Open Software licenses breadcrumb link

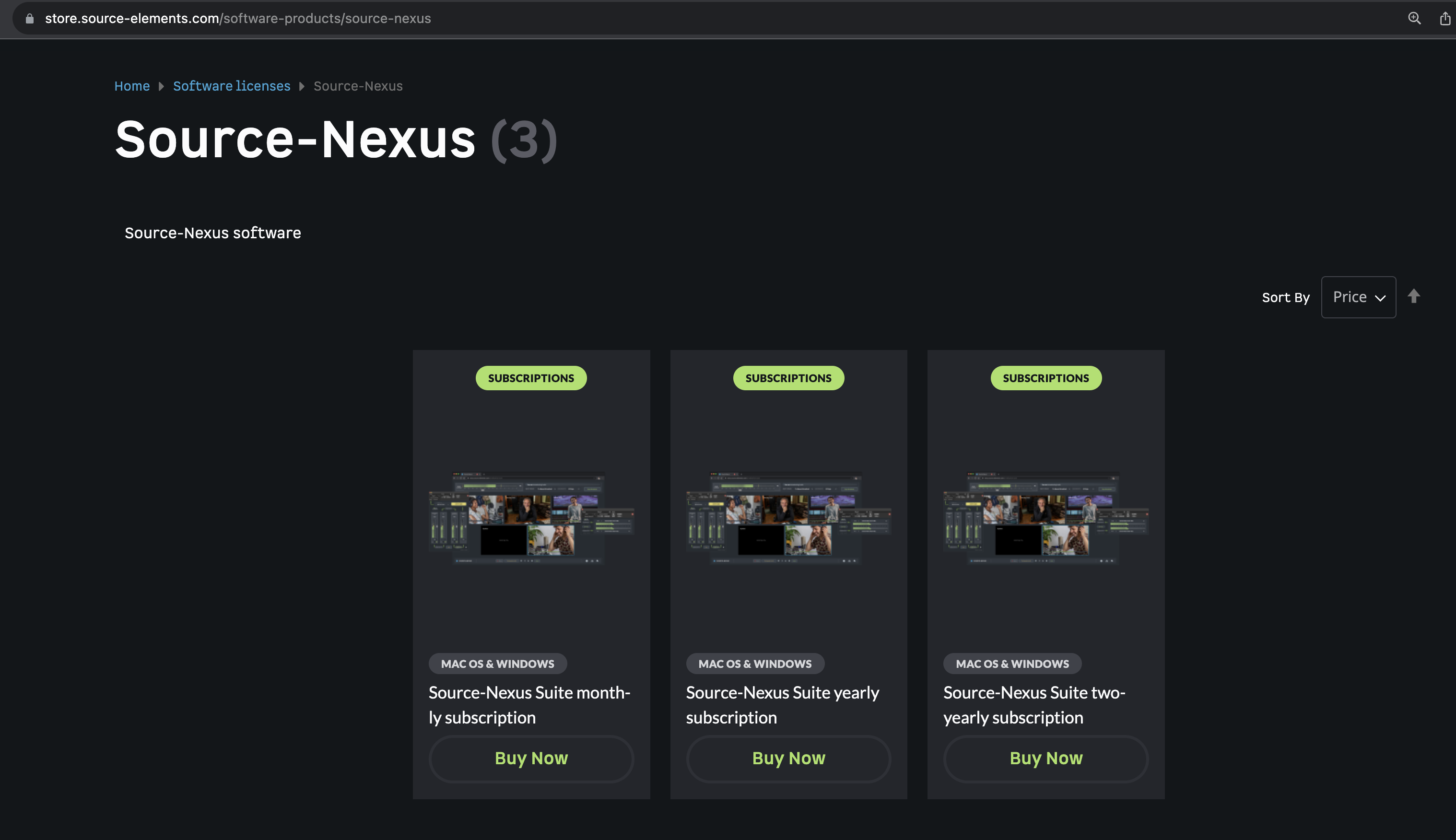click(232, 86)
